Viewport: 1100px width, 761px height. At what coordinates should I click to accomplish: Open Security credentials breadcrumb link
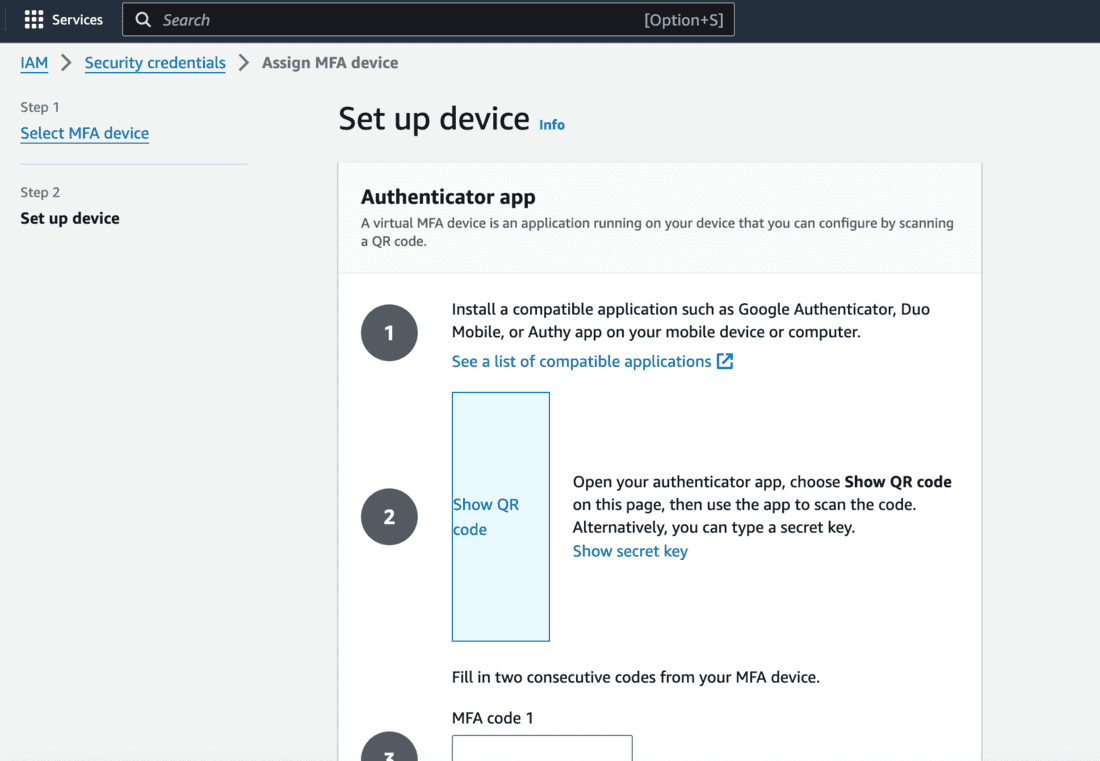click(x=155, y=63)
